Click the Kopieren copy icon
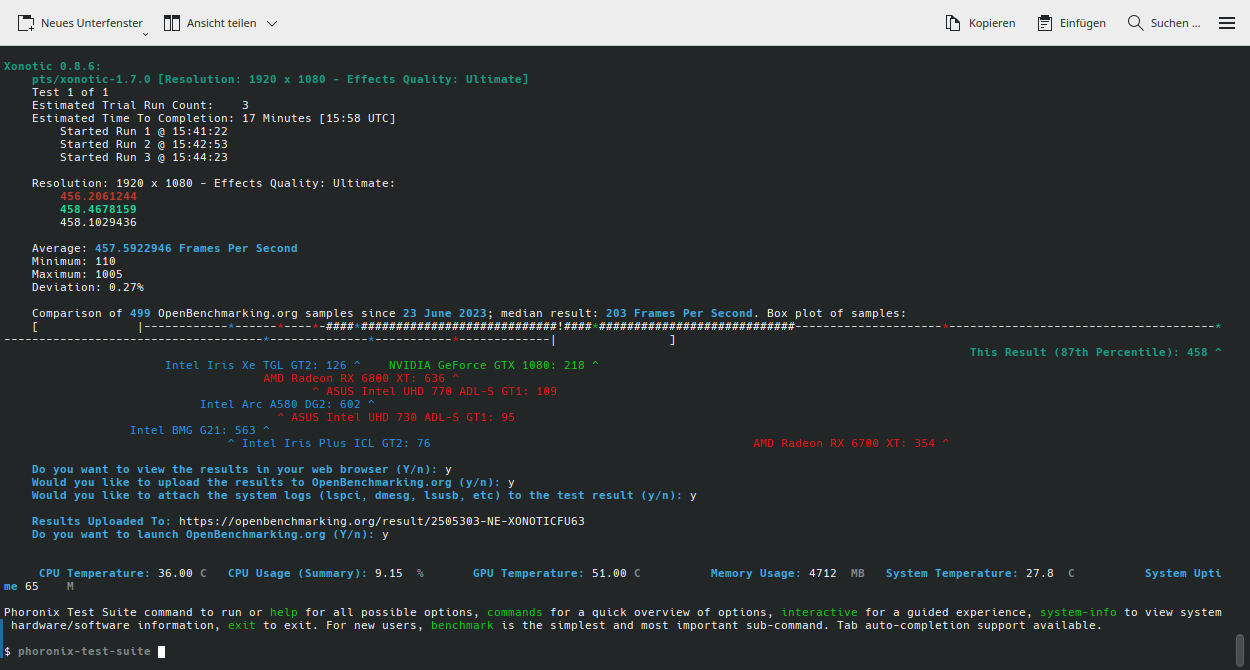 pyautogui.click(x=953, y=22)
